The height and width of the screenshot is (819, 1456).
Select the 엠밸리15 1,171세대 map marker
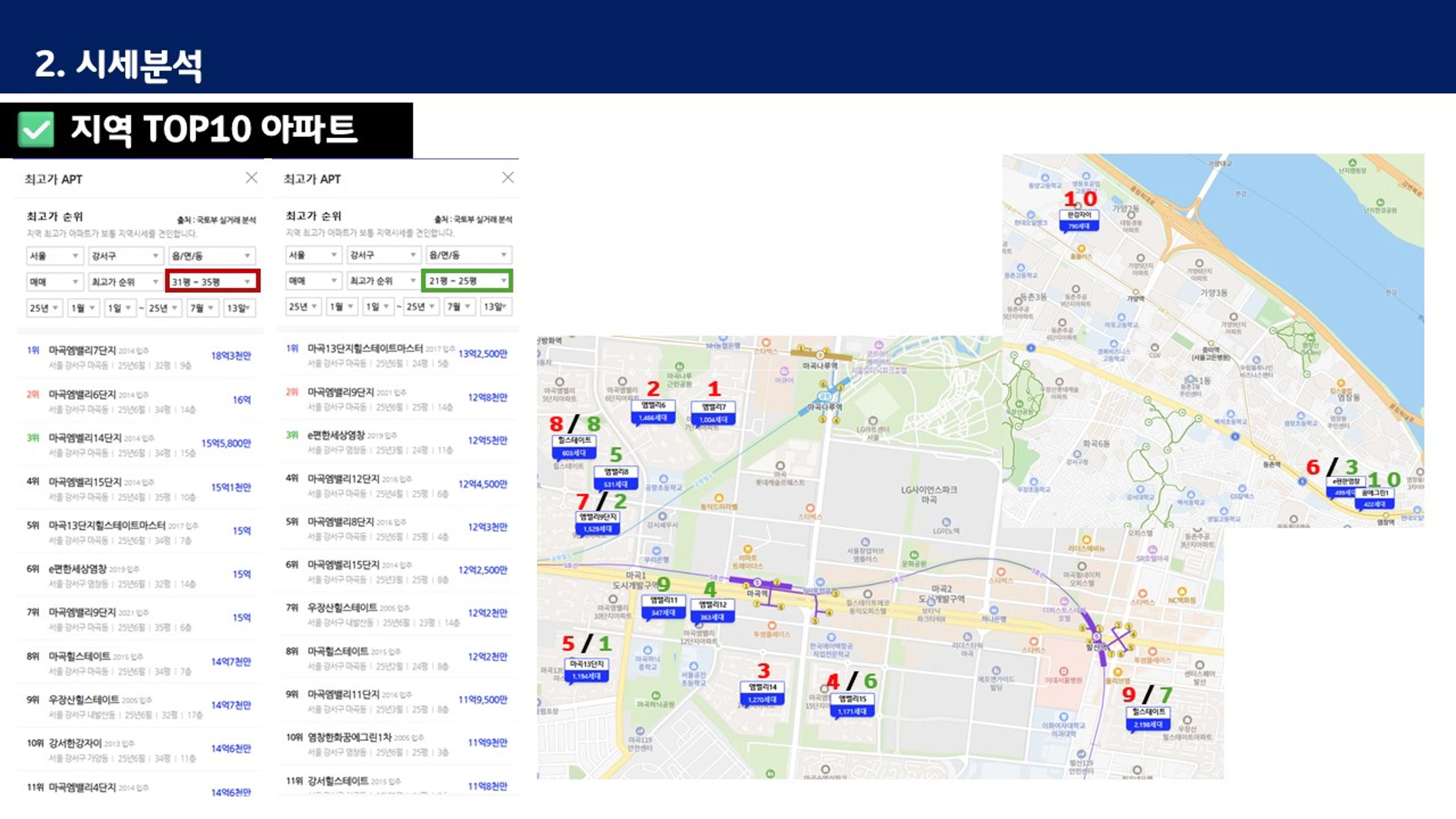coord(852,705)
